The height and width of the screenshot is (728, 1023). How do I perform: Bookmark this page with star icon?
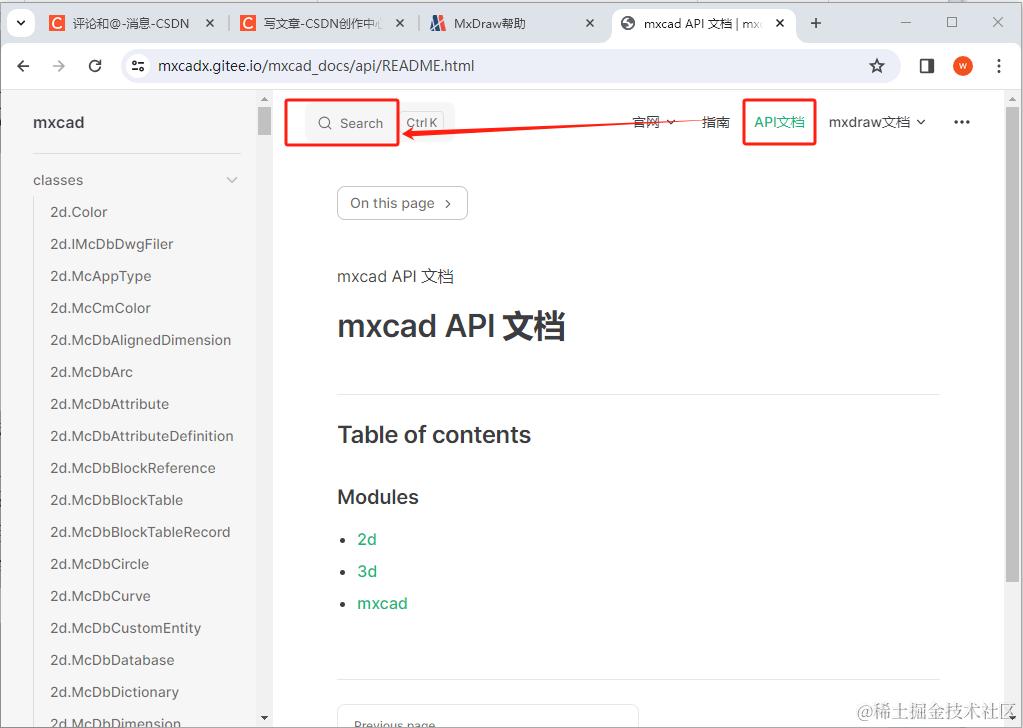(877, 66)
